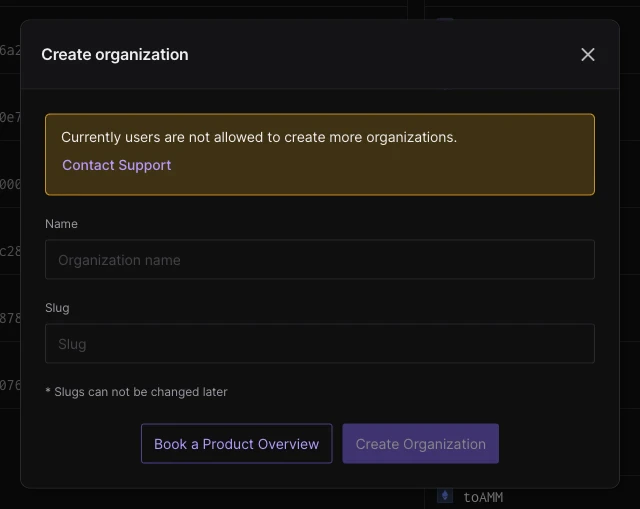This screenshot has width=640, height=509.
Task: Click the Name field label
Action: 61,224
